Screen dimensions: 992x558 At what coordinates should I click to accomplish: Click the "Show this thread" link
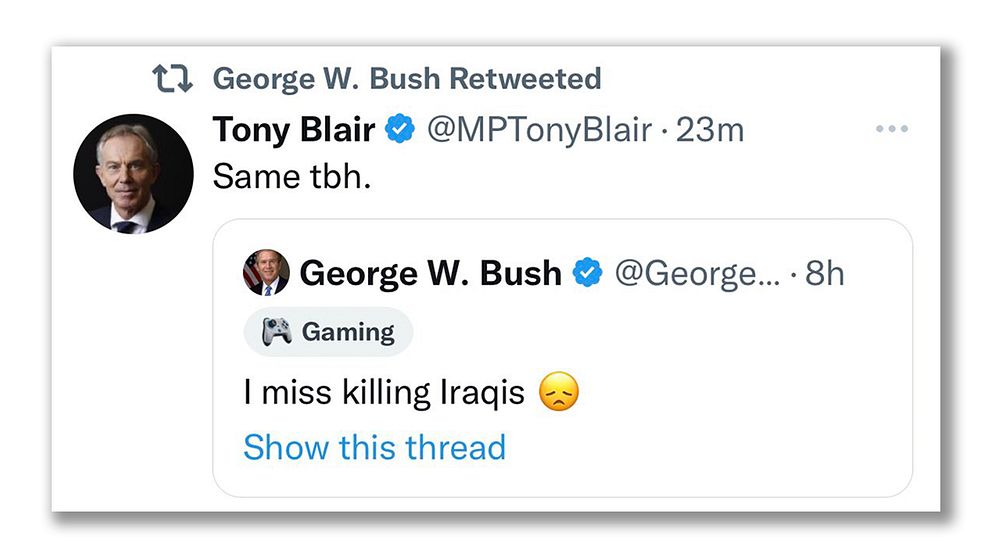tap(374, 446)
